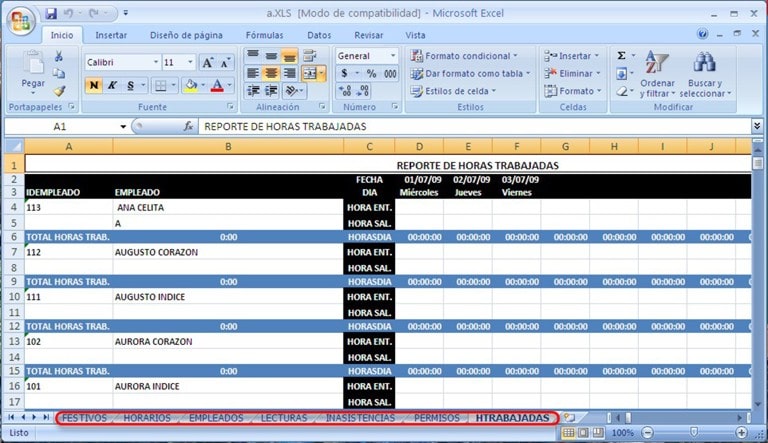Toggle underline with the S button

[130, 86]
